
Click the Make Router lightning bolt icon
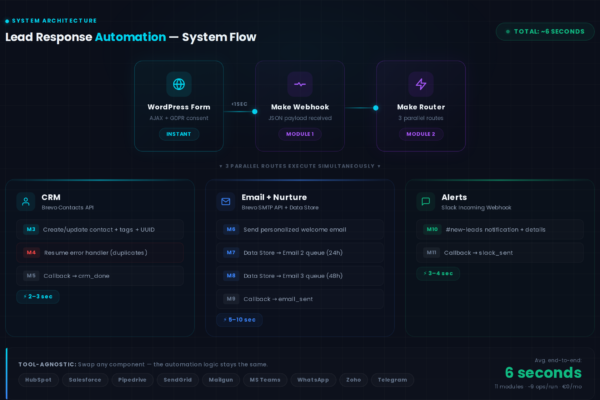tap(420, 85)
